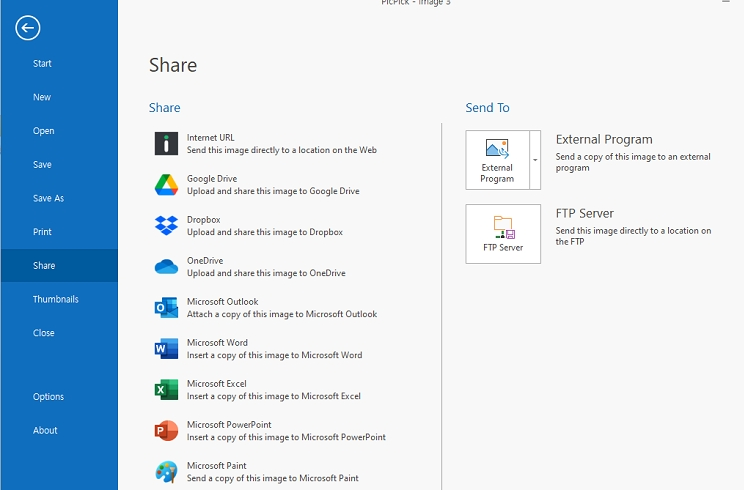
Task: Click the Microsoft Outlook icon
Action: 167,308
